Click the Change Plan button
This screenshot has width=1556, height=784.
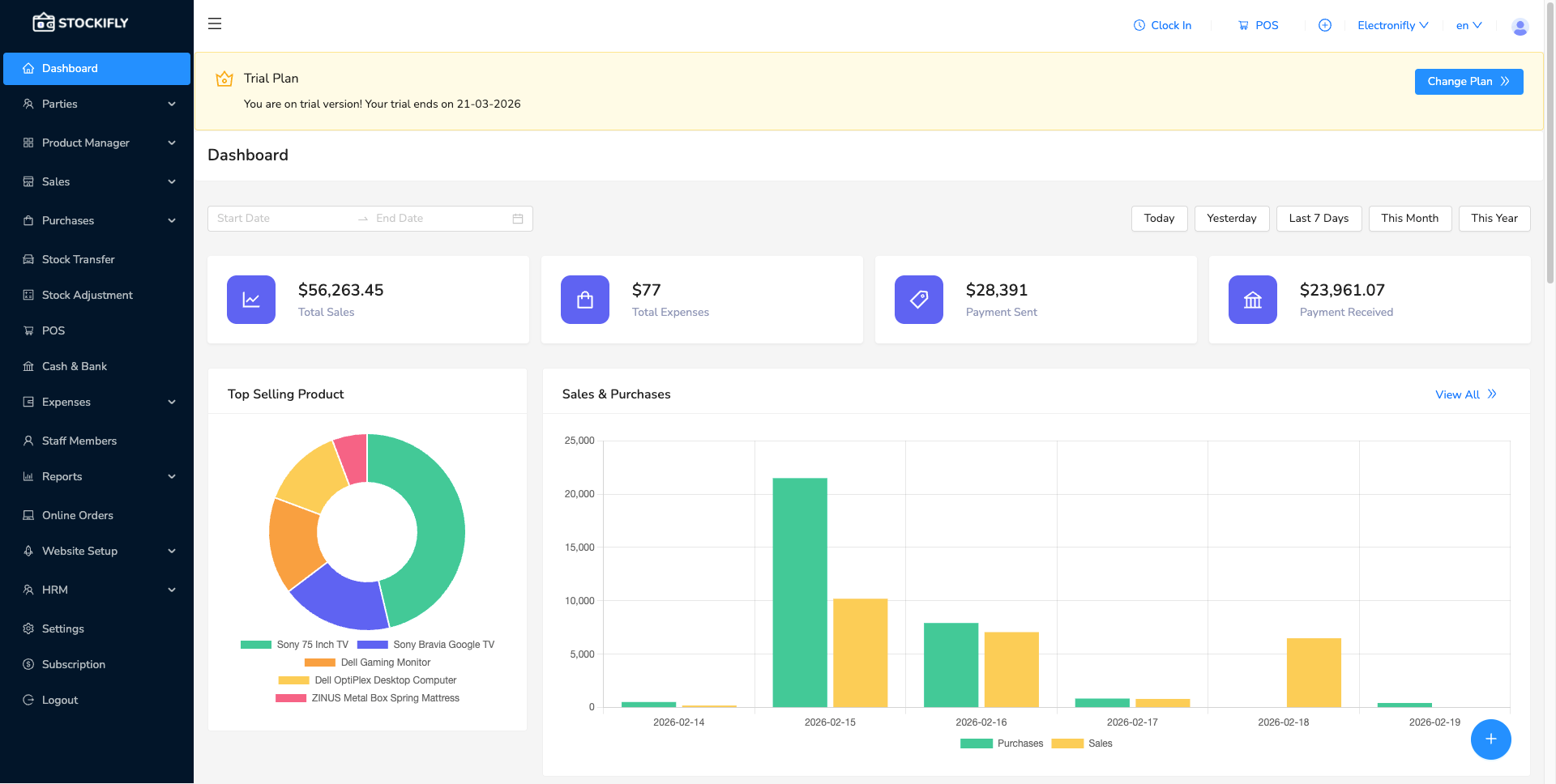1468,81
